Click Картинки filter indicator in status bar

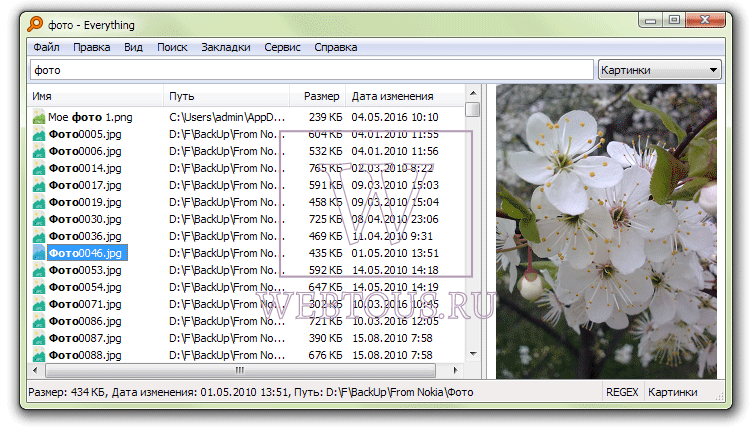point(672,392)
